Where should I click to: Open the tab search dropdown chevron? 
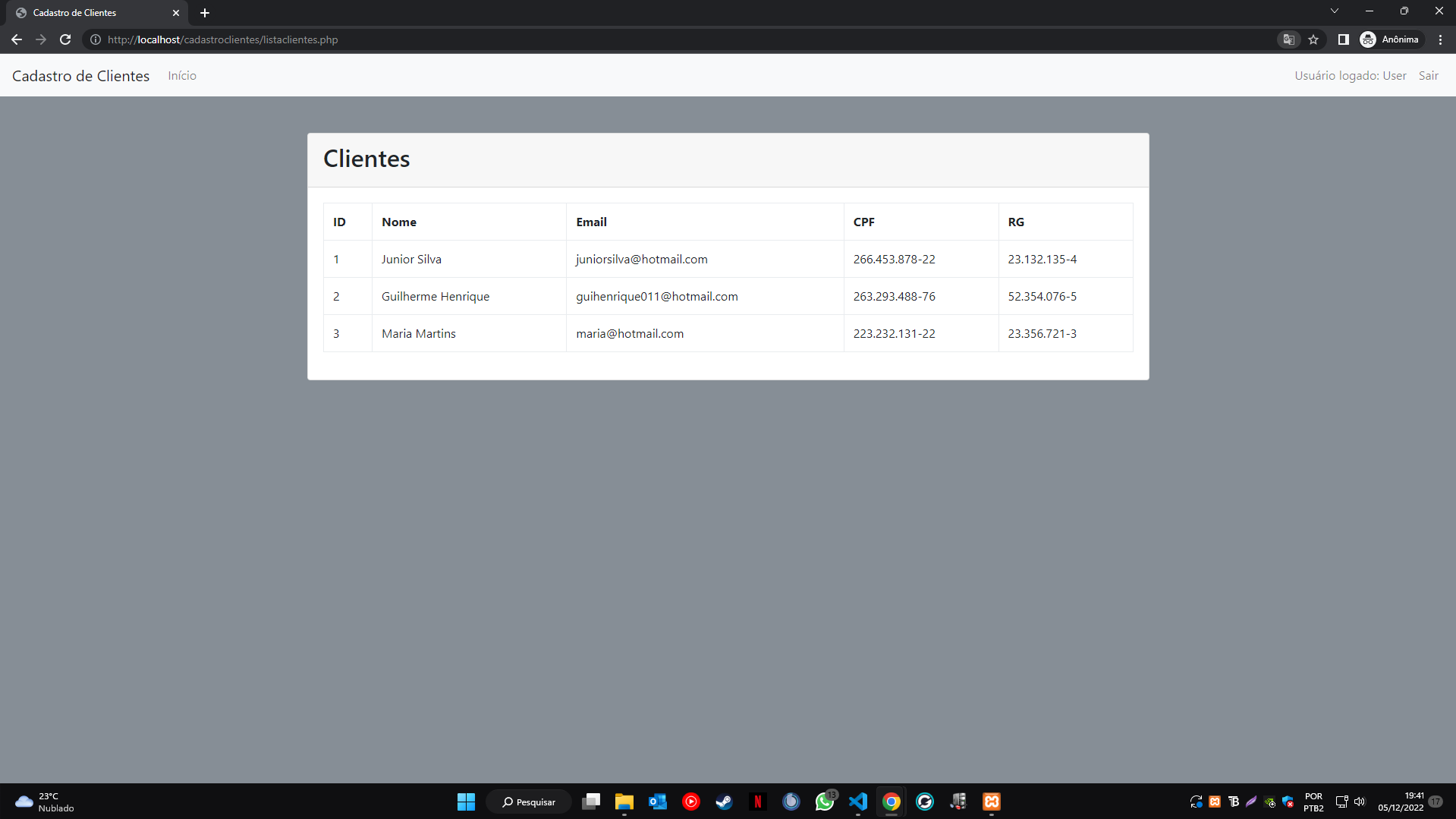coord(1334,11)
